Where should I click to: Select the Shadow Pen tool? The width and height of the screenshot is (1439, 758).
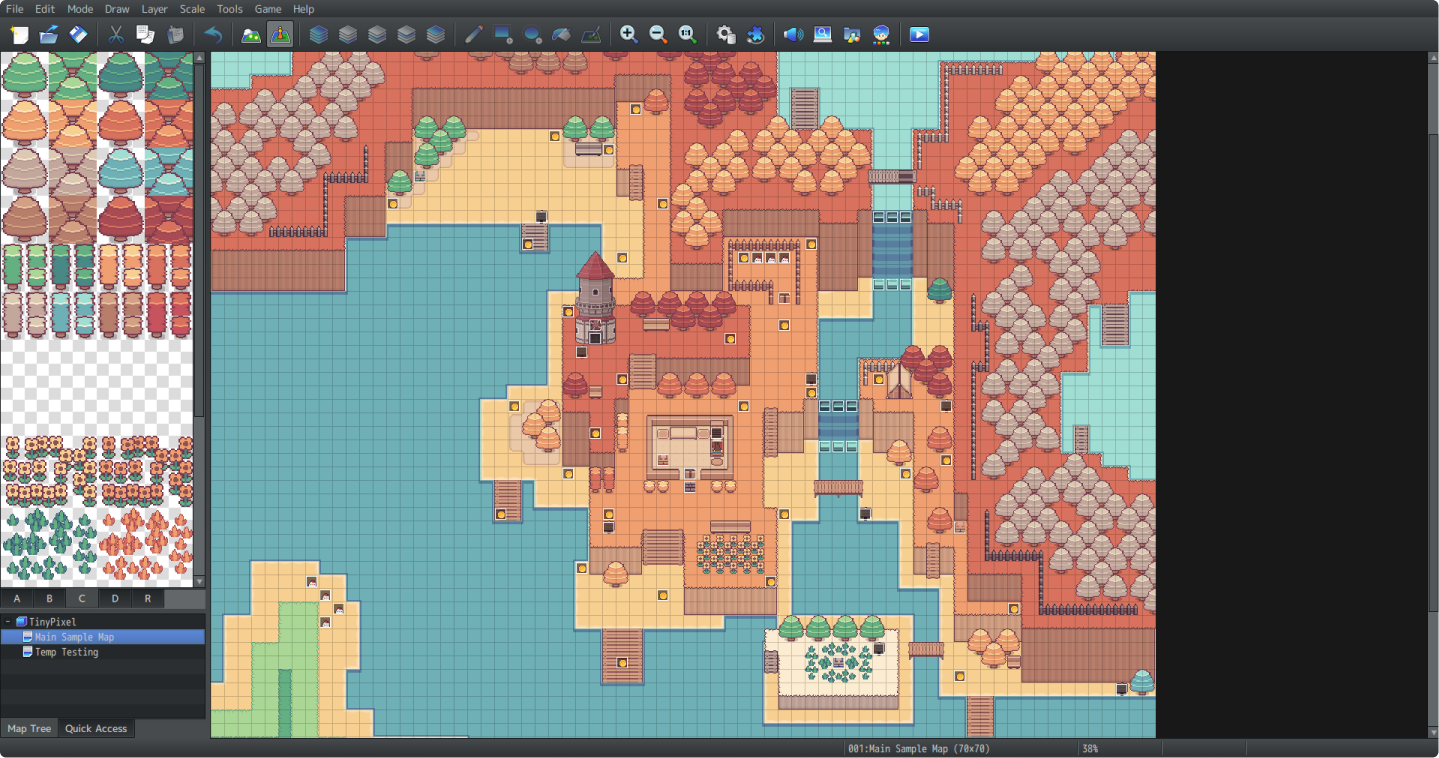(x=591, y=35)
